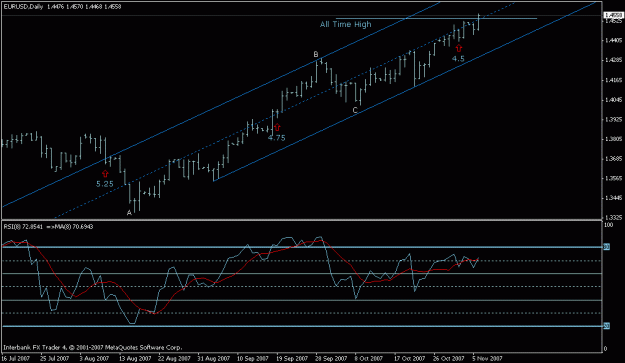Click the RSI scale value 100
This screenshot has height=363, width=625.
(x=609, y=225)
